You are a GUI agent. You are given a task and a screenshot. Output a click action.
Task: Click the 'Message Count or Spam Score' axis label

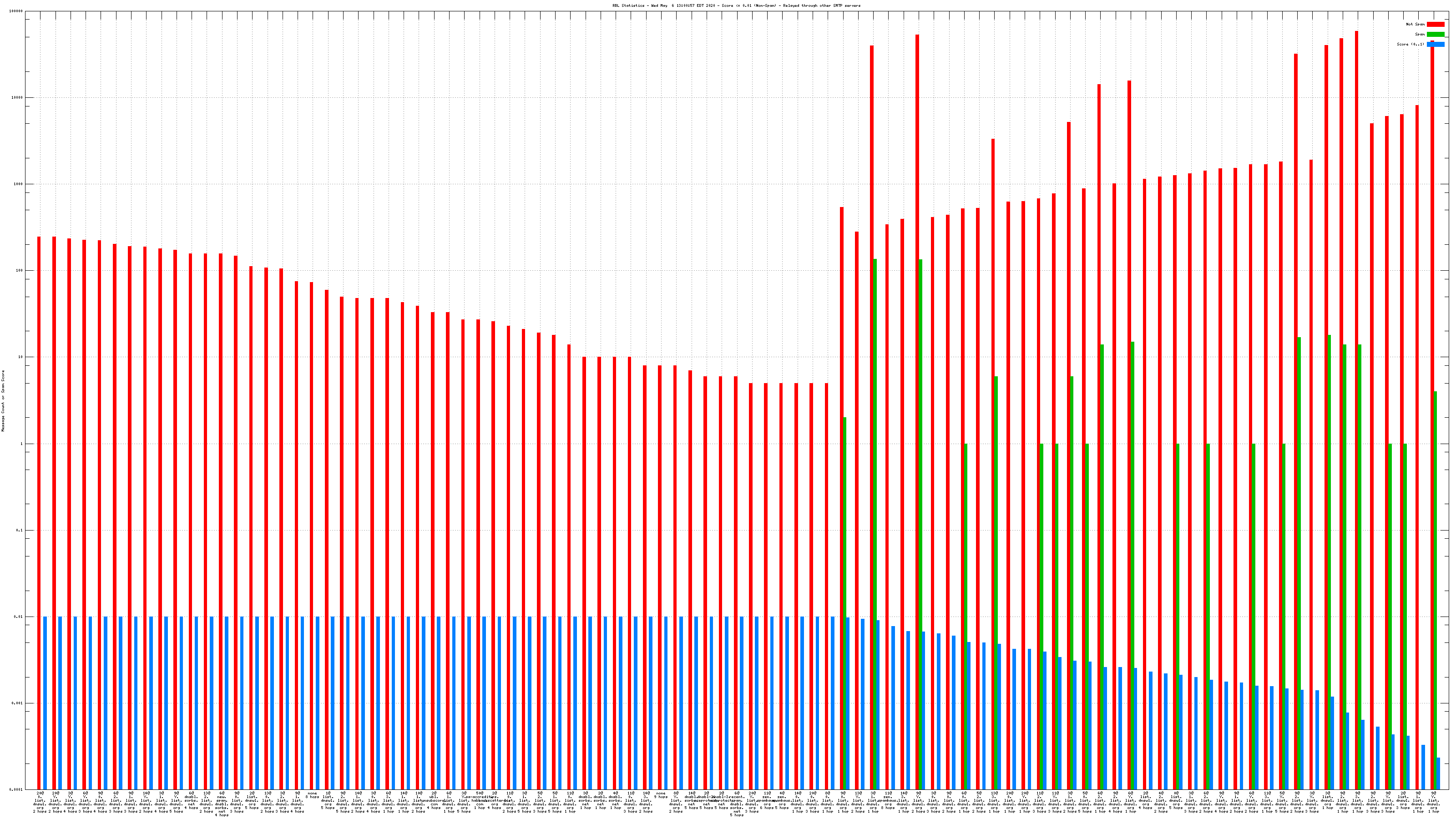3,401
